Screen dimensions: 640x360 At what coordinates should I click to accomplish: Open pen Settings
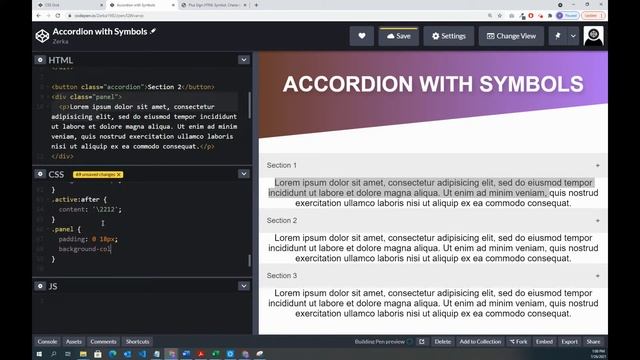(x=449, y=36)
